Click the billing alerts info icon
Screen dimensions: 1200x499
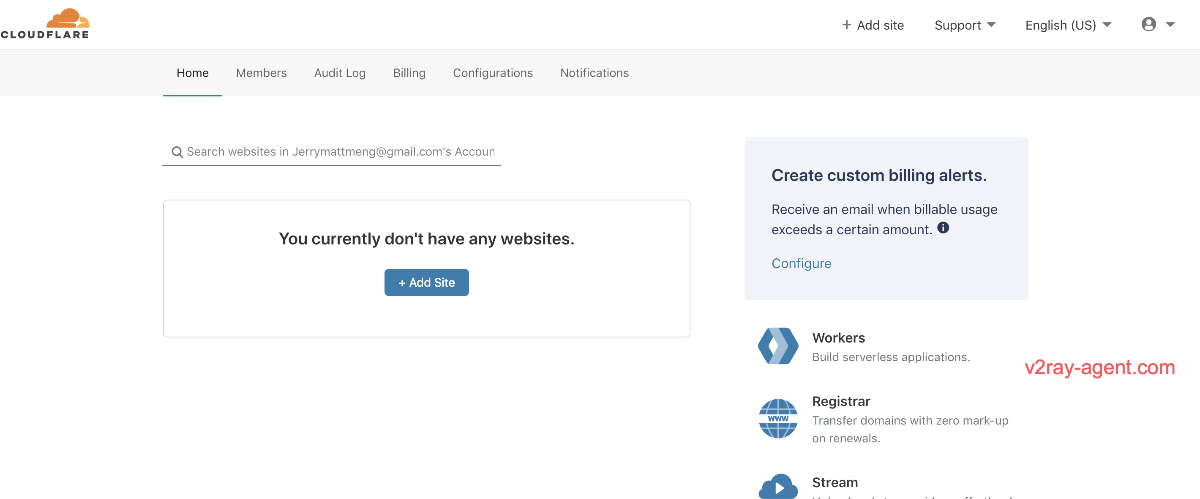[943, 228]
